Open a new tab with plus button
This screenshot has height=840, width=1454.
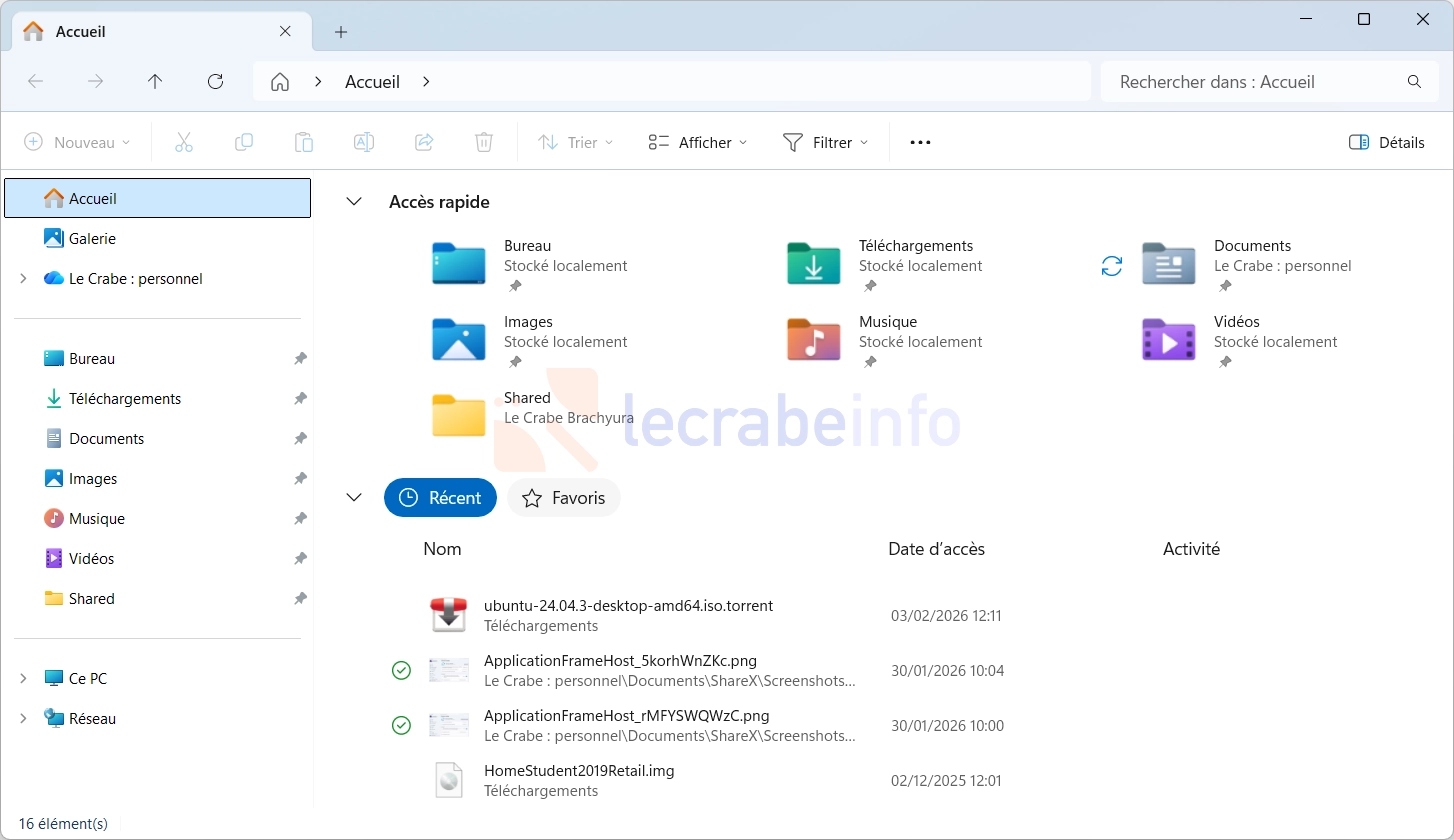coord(341,32)
